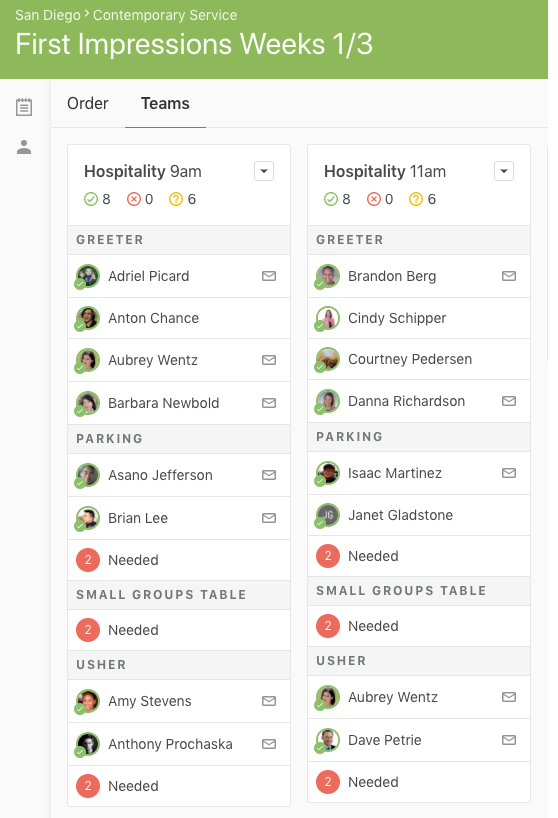The image size is (558, 818).
Task: Open the plan order clipboard sidebar icon
Action: [x=24, y=107]
